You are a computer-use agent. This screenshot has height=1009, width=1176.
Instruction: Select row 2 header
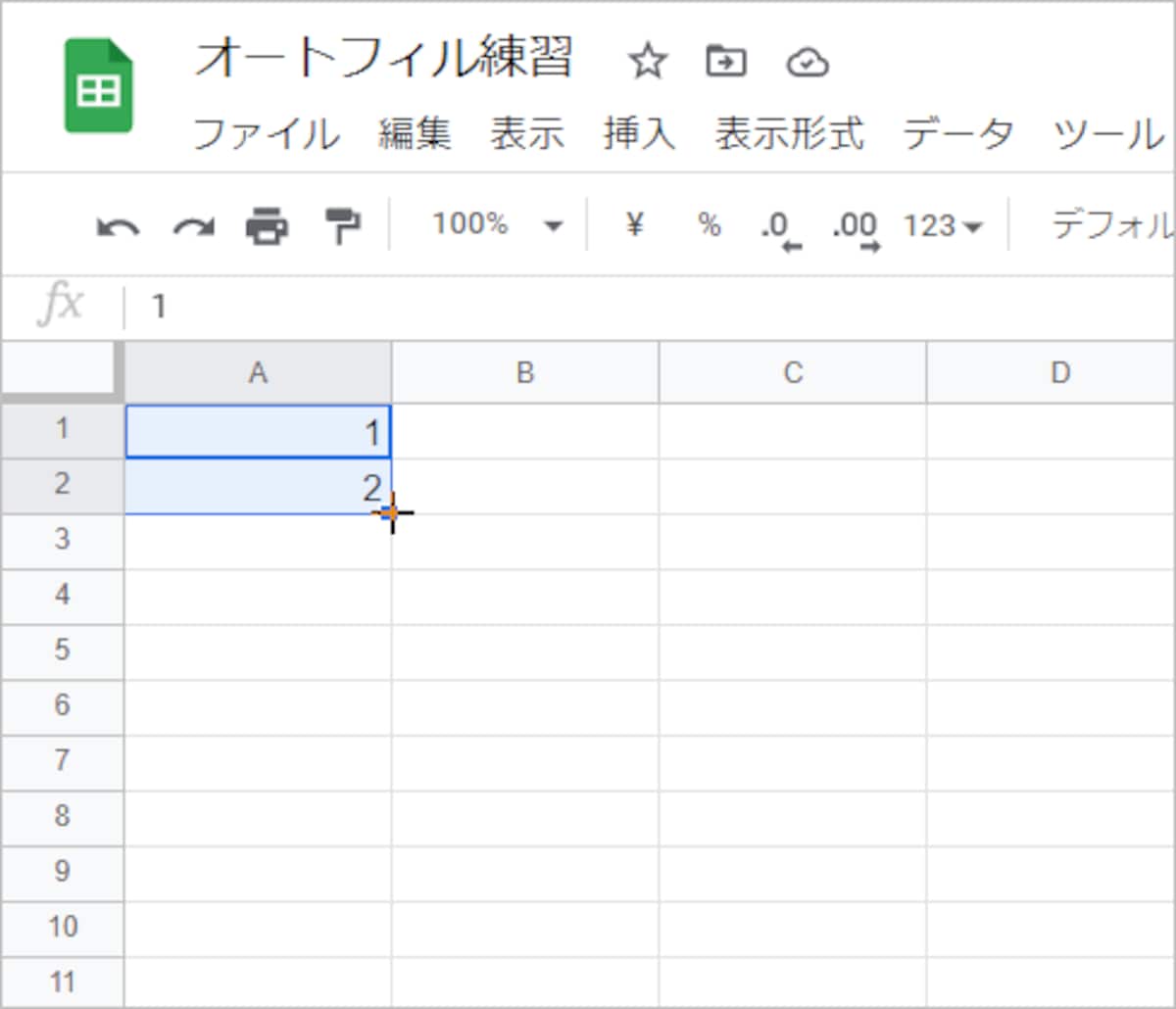click(63, 485)
